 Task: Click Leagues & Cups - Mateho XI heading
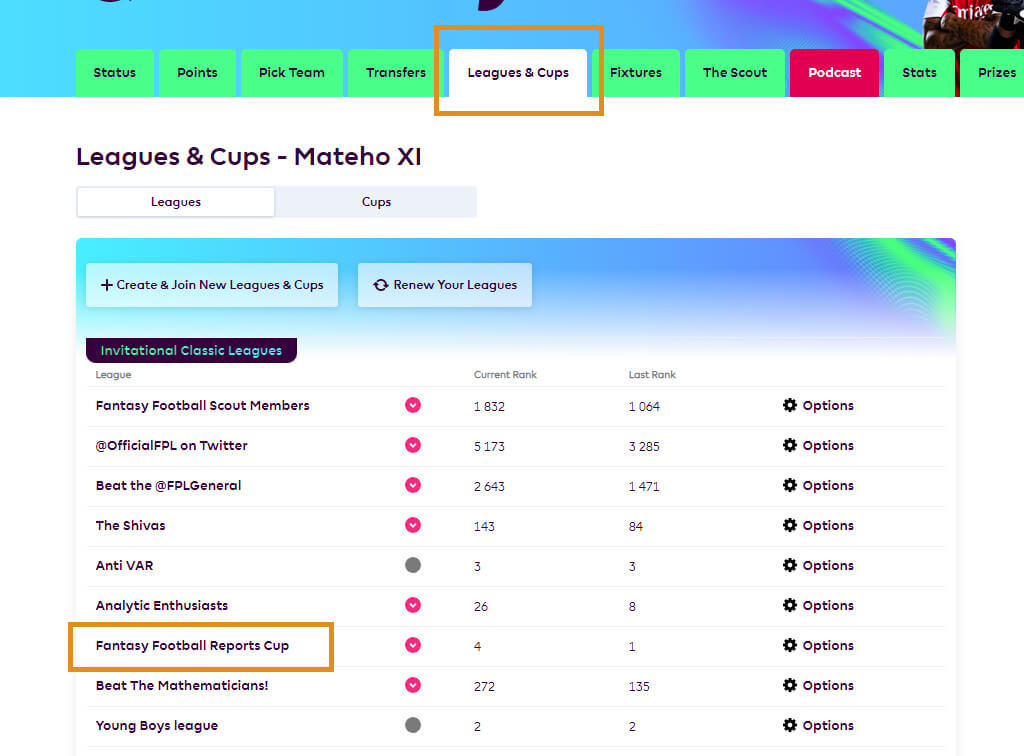point(249,157)
